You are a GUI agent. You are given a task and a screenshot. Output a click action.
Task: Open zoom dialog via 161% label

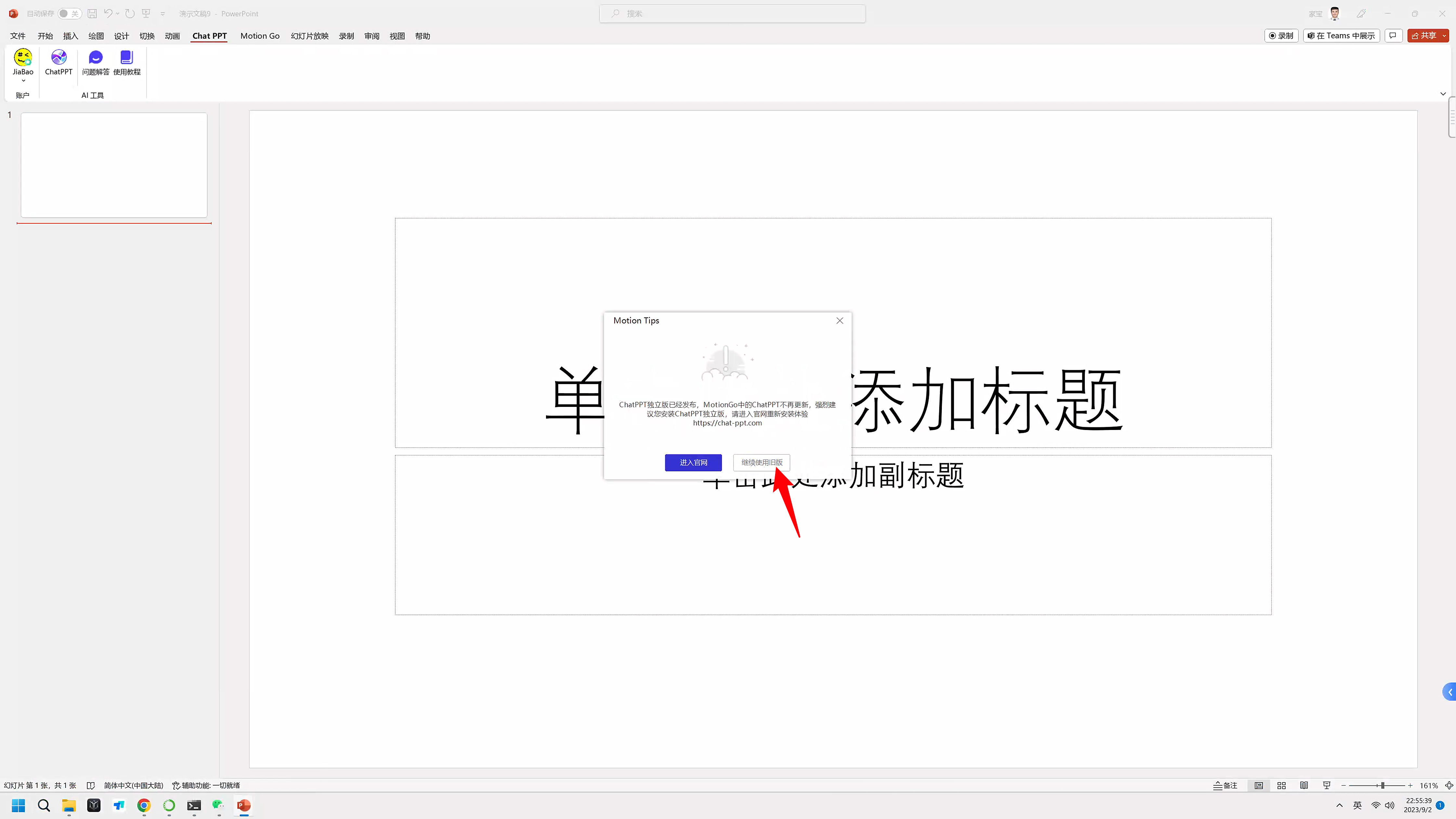(x=1428, y=786)
